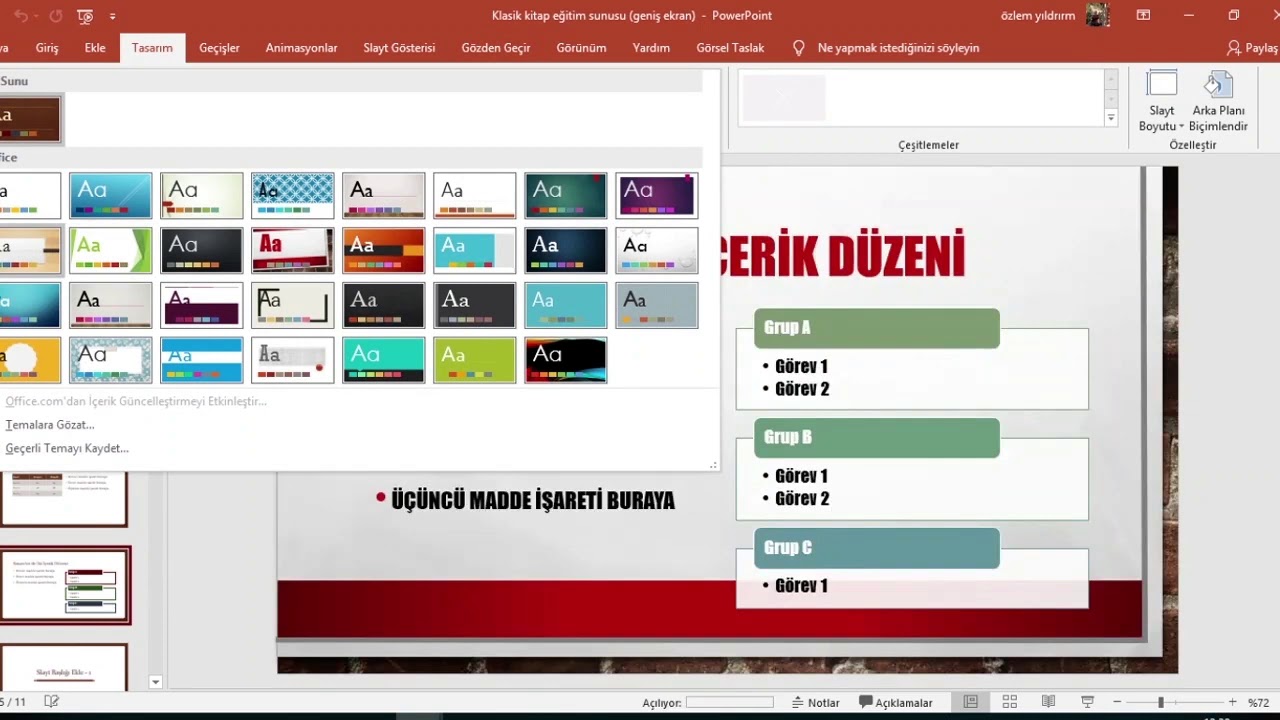Open the Gözden Geçir tab

pyautogui.click(x=496, y=48)
